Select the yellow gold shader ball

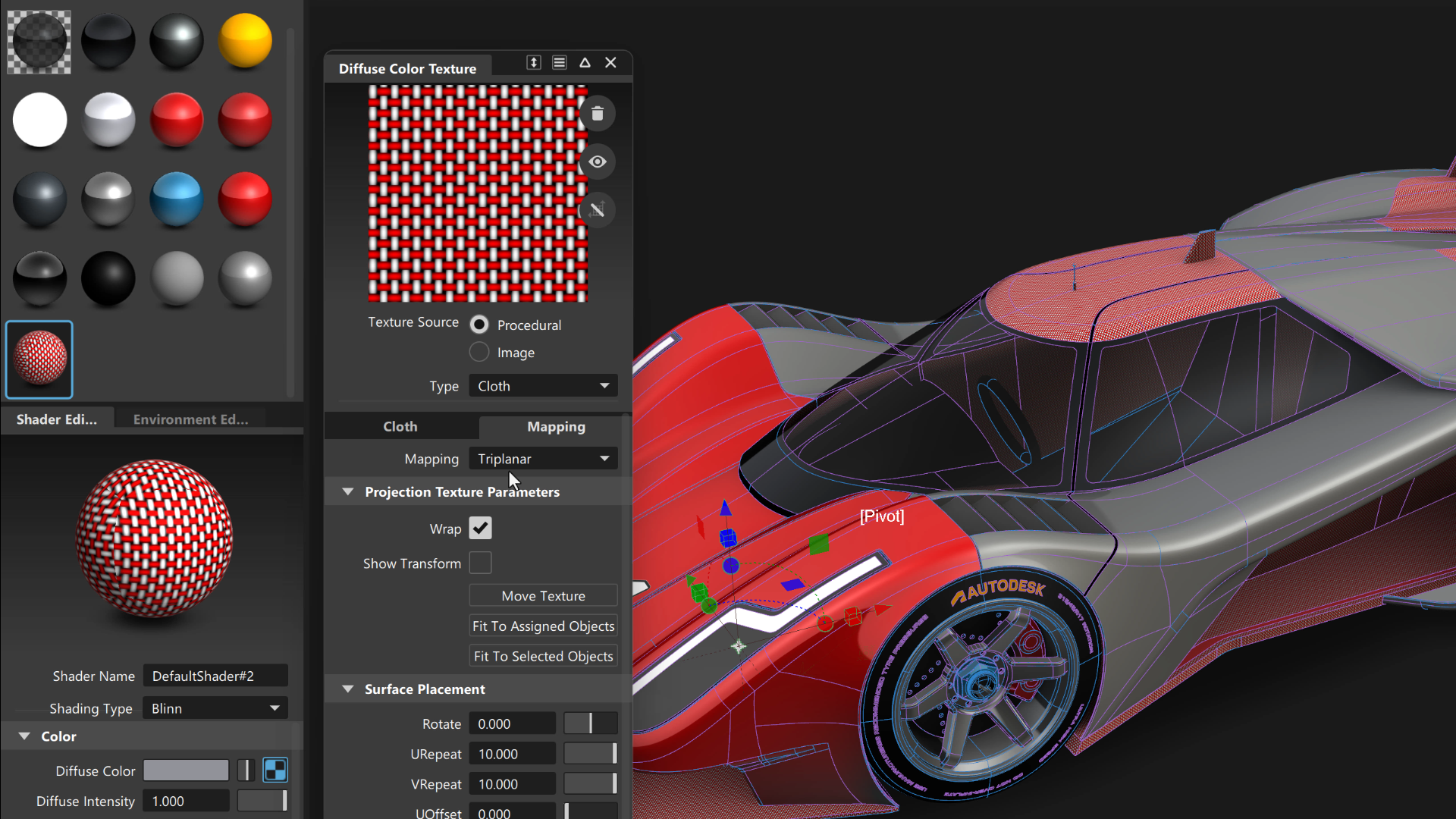(x=245, y=41)
